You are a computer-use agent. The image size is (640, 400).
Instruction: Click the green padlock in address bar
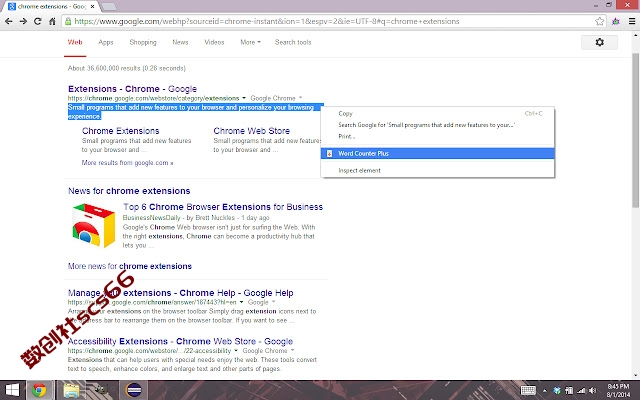68,21
